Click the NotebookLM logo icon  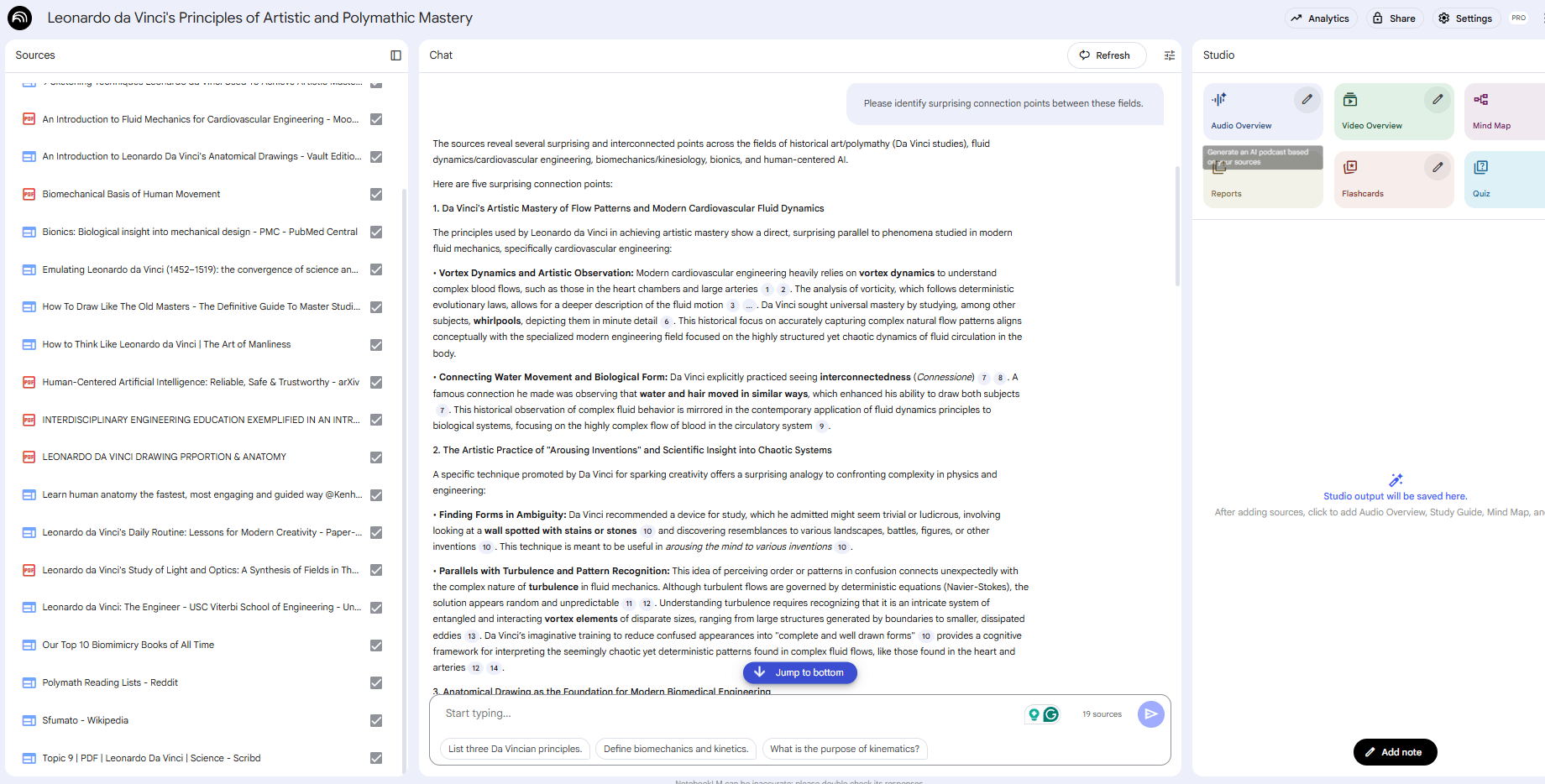click(18, 18)
